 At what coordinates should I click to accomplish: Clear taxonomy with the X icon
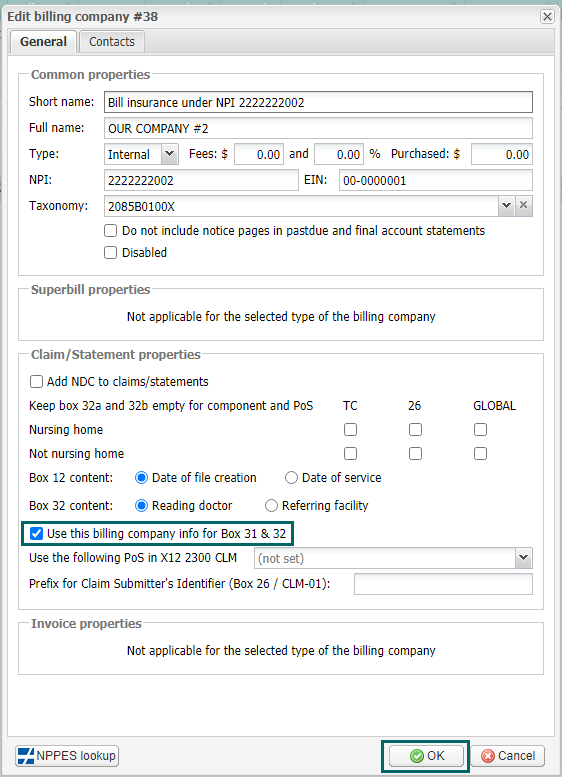523,206
